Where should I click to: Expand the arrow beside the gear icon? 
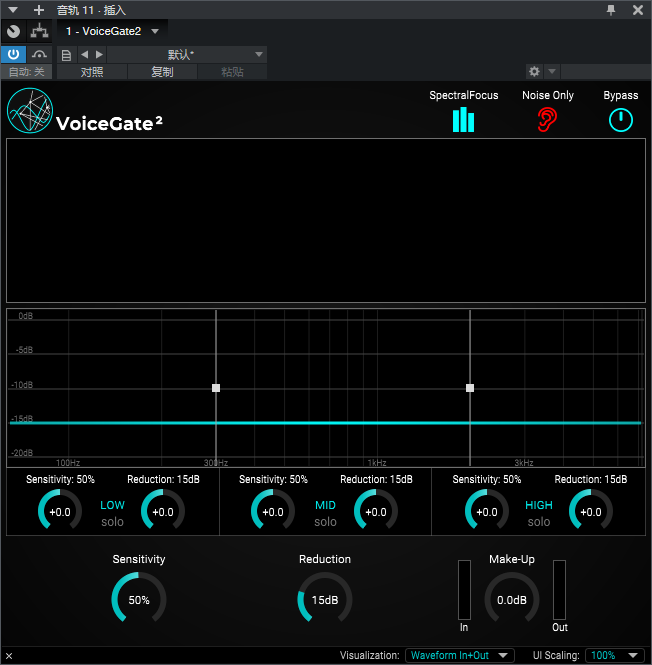pos(552,71)
